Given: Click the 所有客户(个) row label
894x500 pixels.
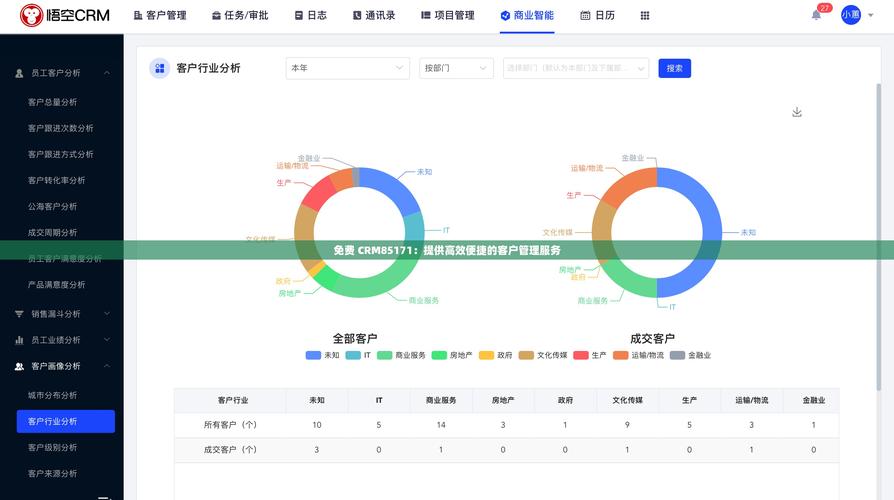Looking at the screenshot, I should 230,425.
